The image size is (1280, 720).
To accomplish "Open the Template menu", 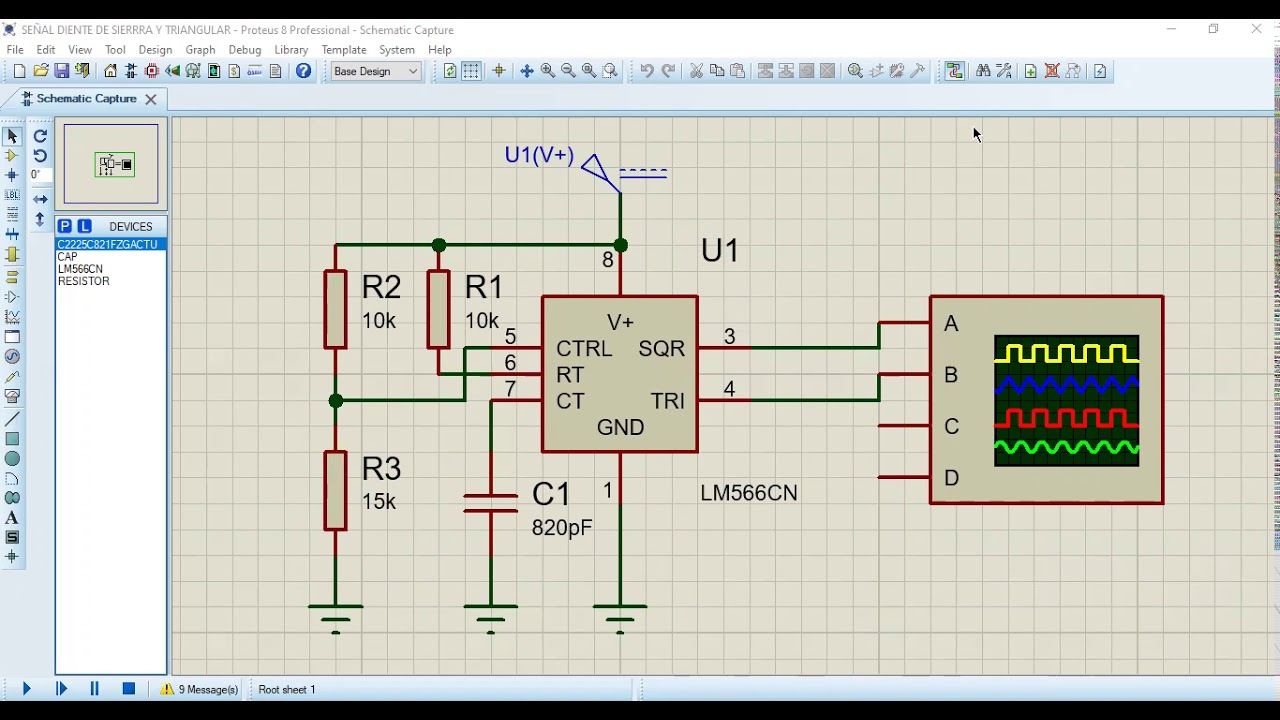I will point(344,50).
